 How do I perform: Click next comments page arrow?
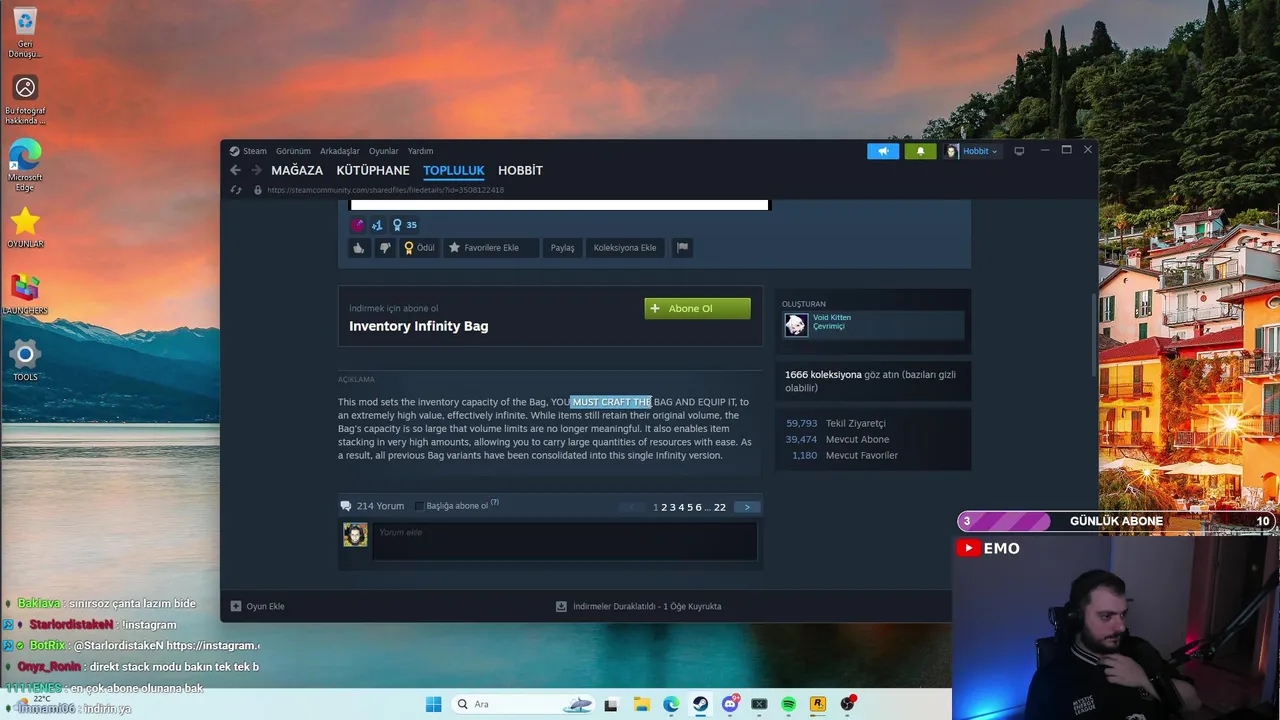[x=746, y=507]
